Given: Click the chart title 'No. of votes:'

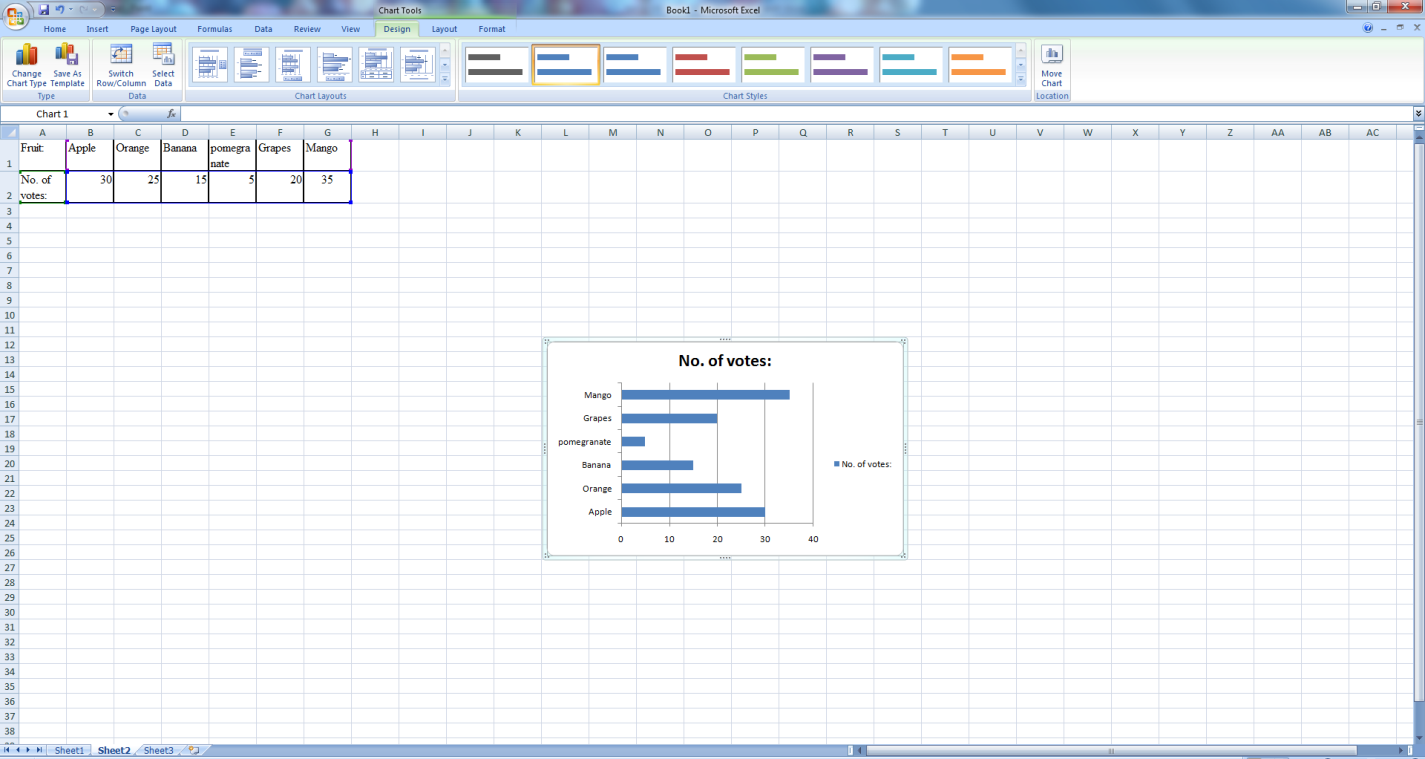Looking at the screenshot, I should click(724, 361).
